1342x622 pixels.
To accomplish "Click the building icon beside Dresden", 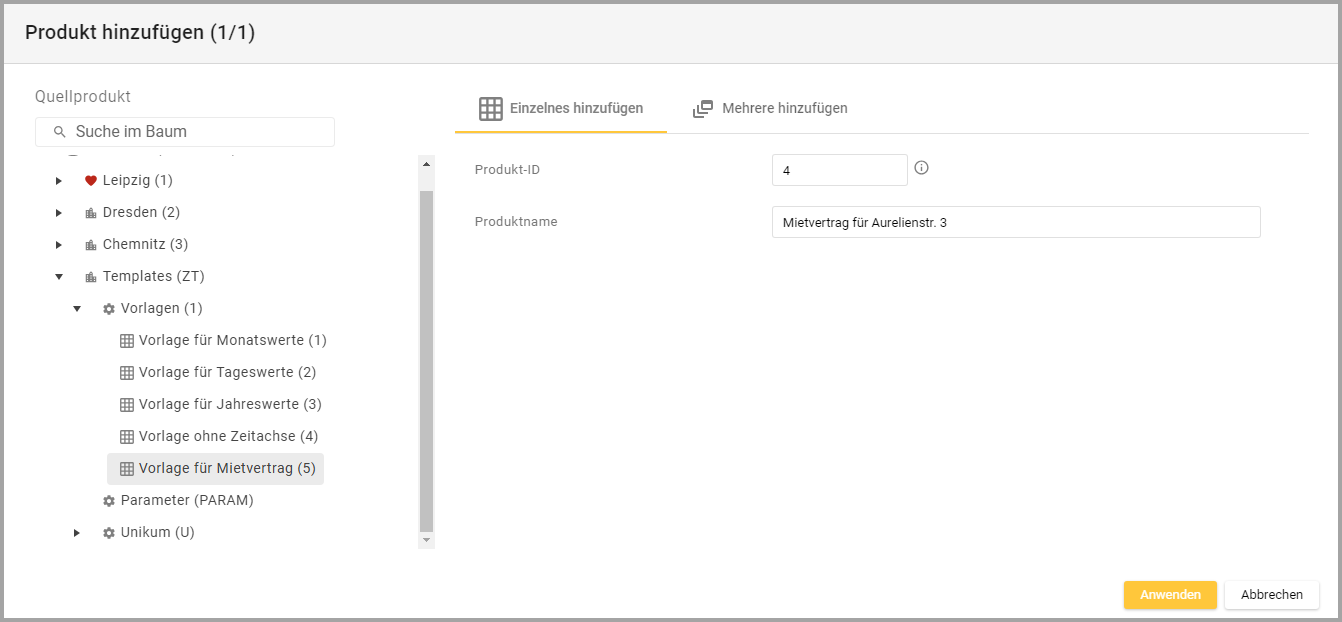I will [91, 213].
